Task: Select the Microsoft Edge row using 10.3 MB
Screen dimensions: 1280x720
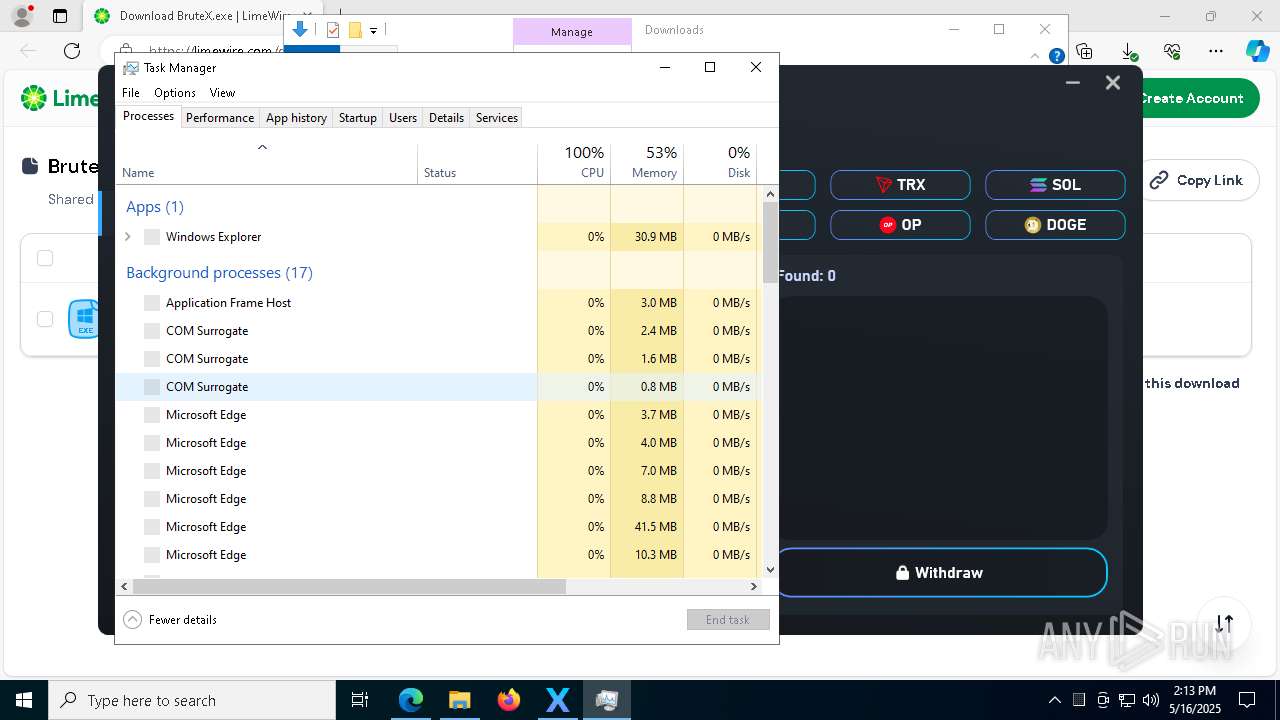Action: coord(438,555)
